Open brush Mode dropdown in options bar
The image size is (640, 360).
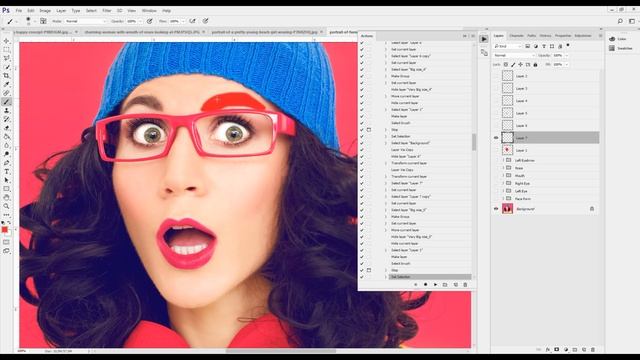86,21
